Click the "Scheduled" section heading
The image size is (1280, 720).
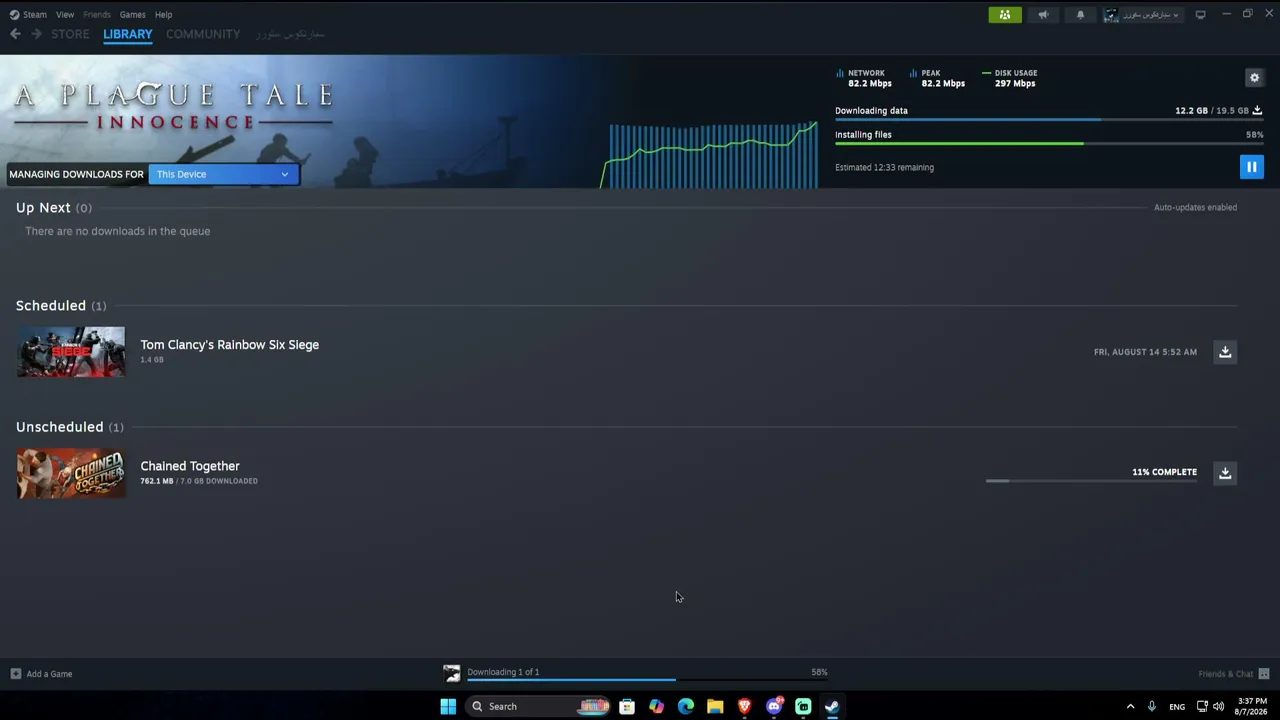(51, 306)
